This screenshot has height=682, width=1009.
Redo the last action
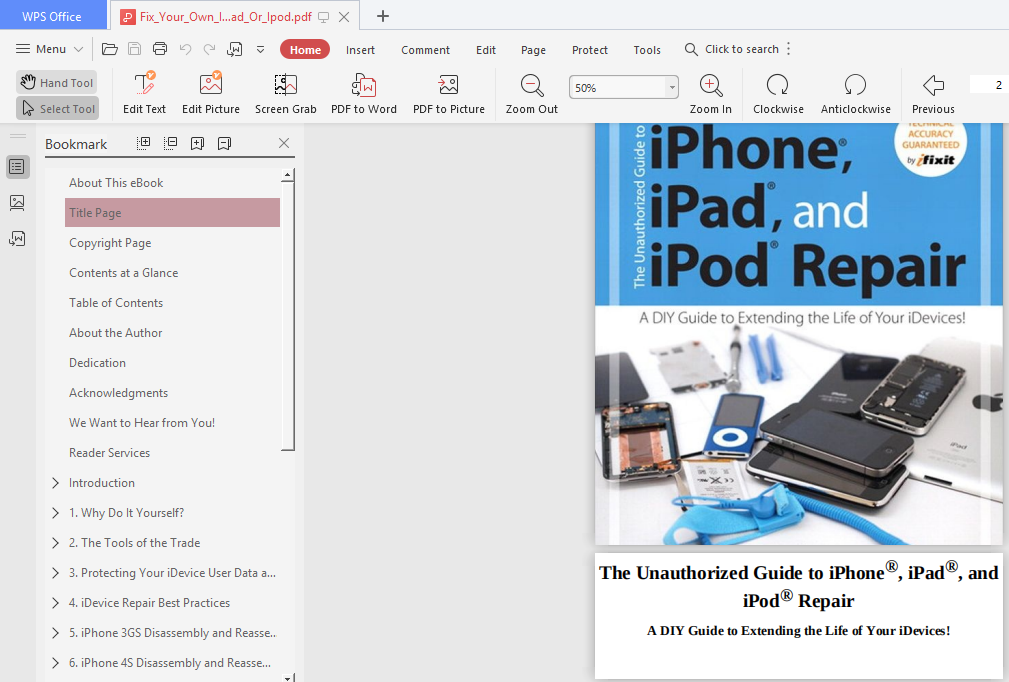click(x=210, y=49)
